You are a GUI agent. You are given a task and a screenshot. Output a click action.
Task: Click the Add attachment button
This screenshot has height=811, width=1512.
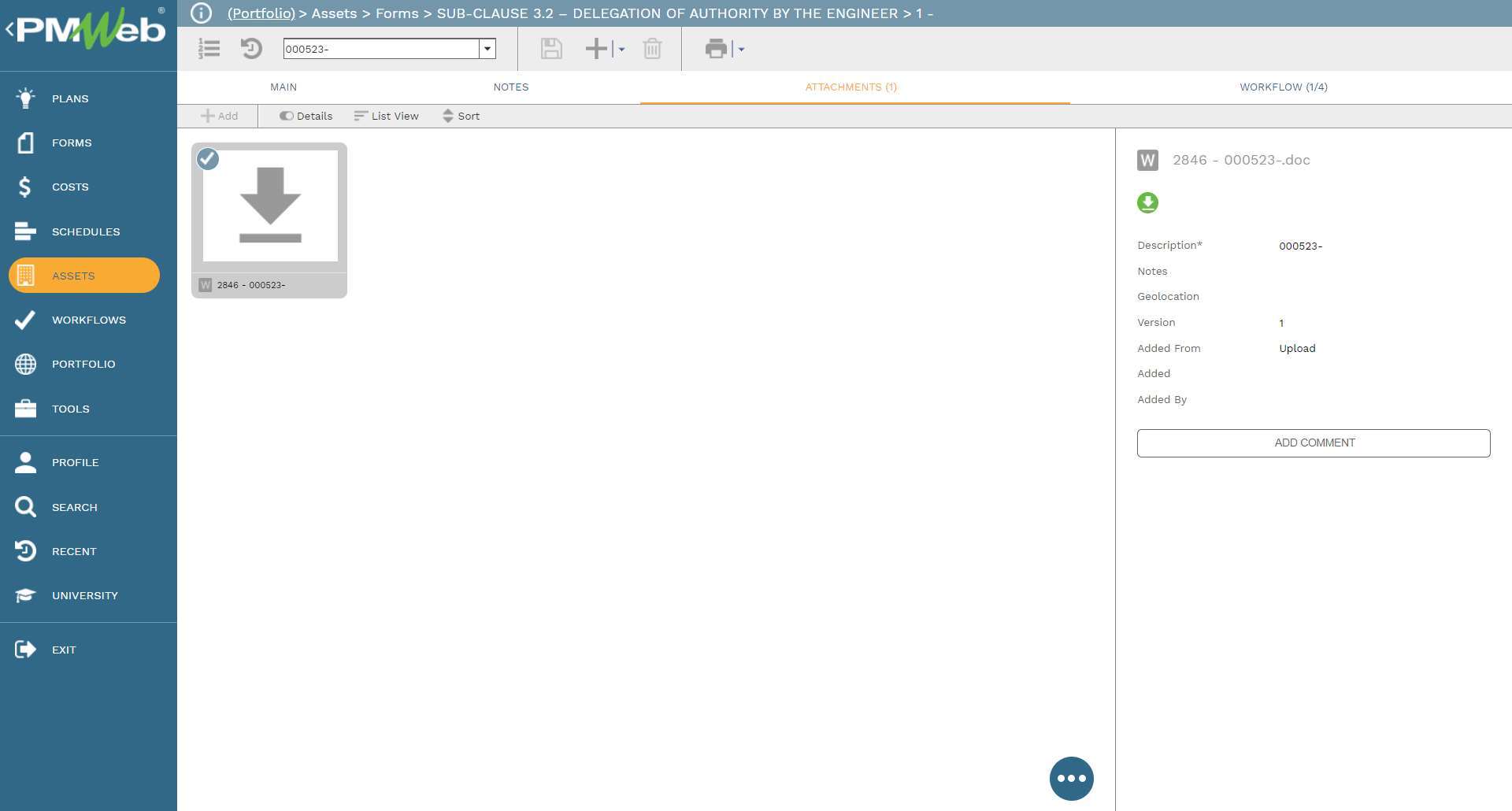[x=220, y=116]
